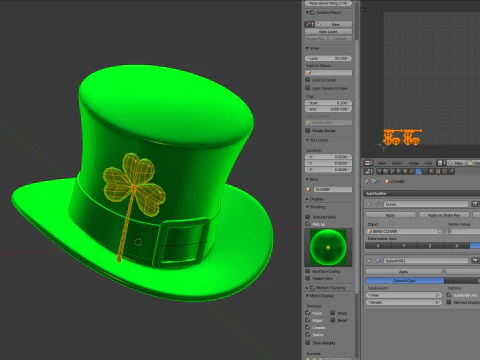Select the Catmull-Clark subdivision type
Image resolution: width=480 pixels, height=360 pixels.
pos(405,281)
